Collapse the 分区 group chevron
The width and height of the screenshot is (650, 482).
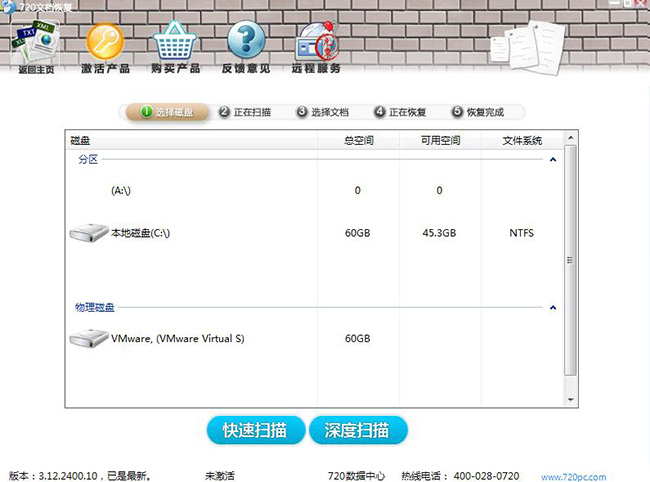(x=553, y=160)
